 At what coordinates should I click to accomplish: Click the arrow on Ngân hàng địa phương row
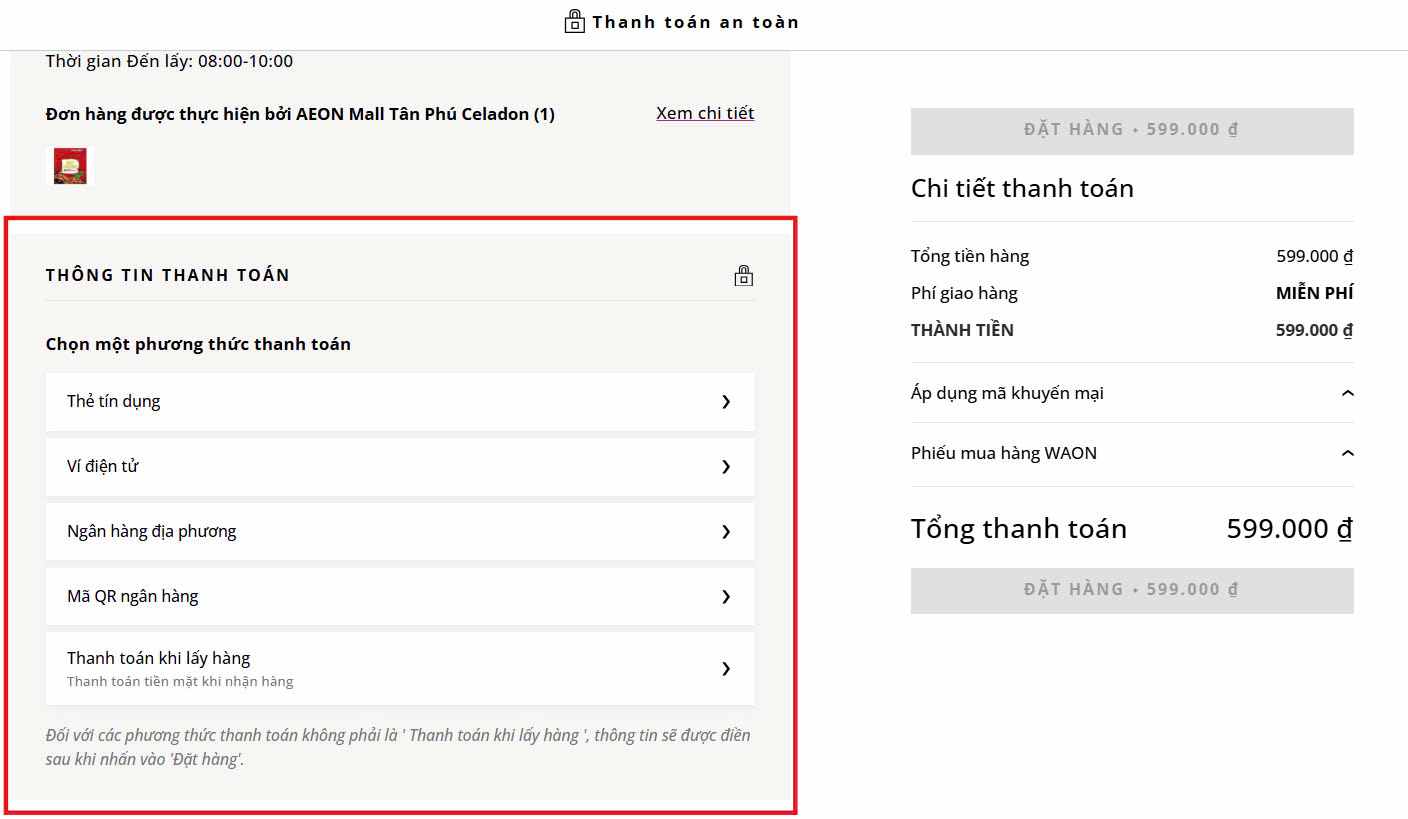[x=726, y=532]
